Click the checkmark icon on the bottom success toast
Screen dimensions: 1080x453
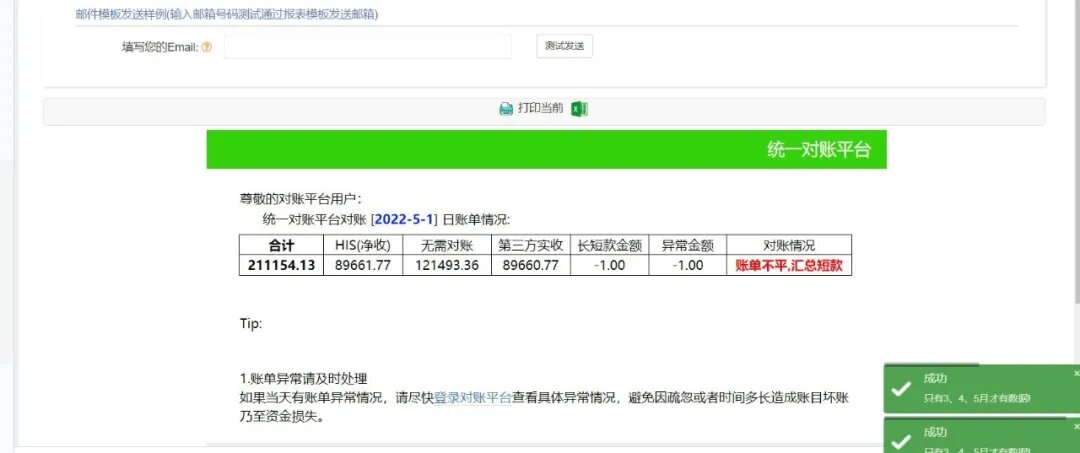point(901,441)
